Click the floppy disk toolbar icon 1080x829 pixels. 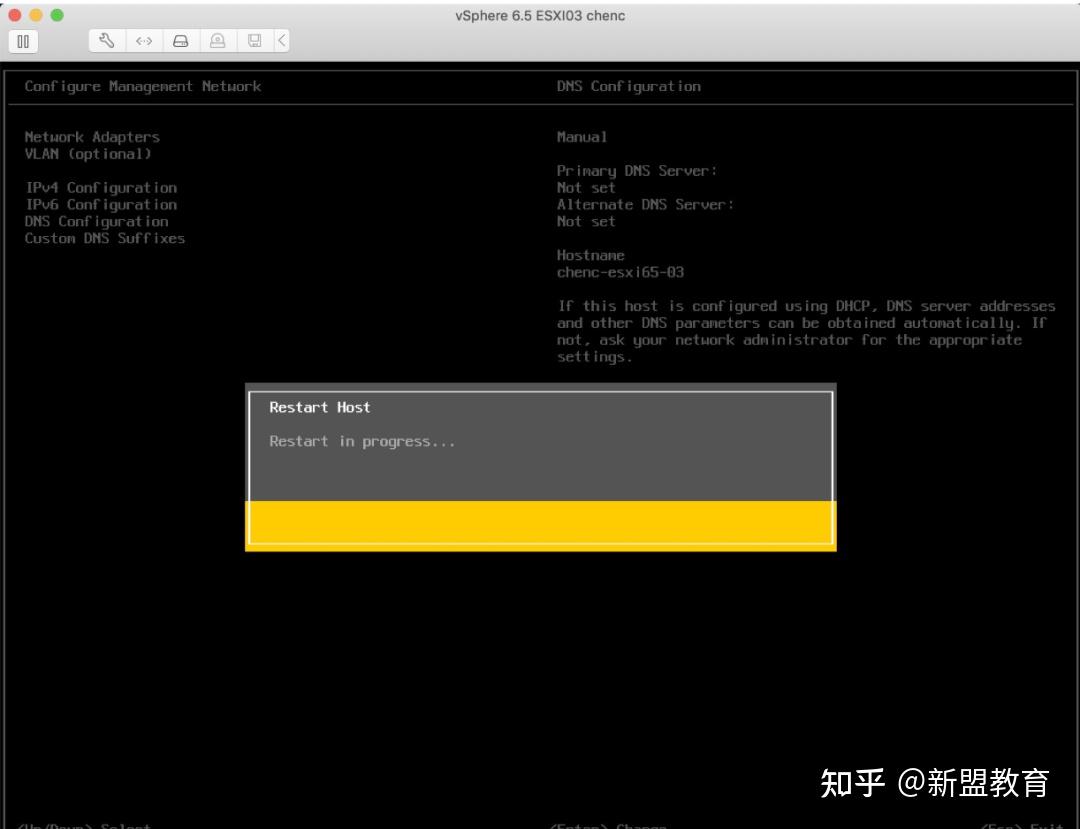coord(256,41)
